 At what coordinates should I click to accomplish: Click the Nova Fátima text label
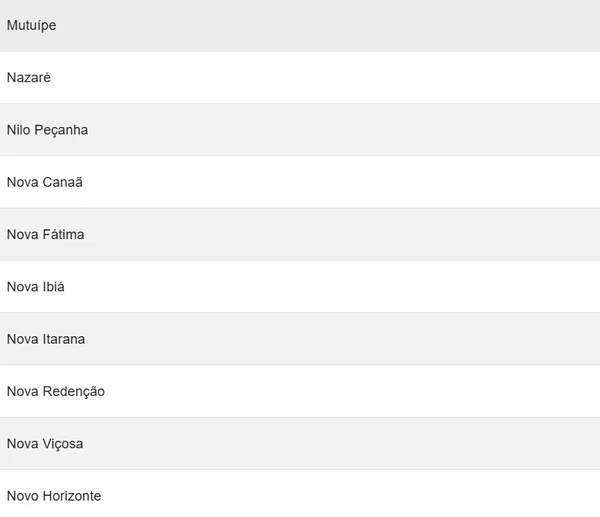[45, 234]
